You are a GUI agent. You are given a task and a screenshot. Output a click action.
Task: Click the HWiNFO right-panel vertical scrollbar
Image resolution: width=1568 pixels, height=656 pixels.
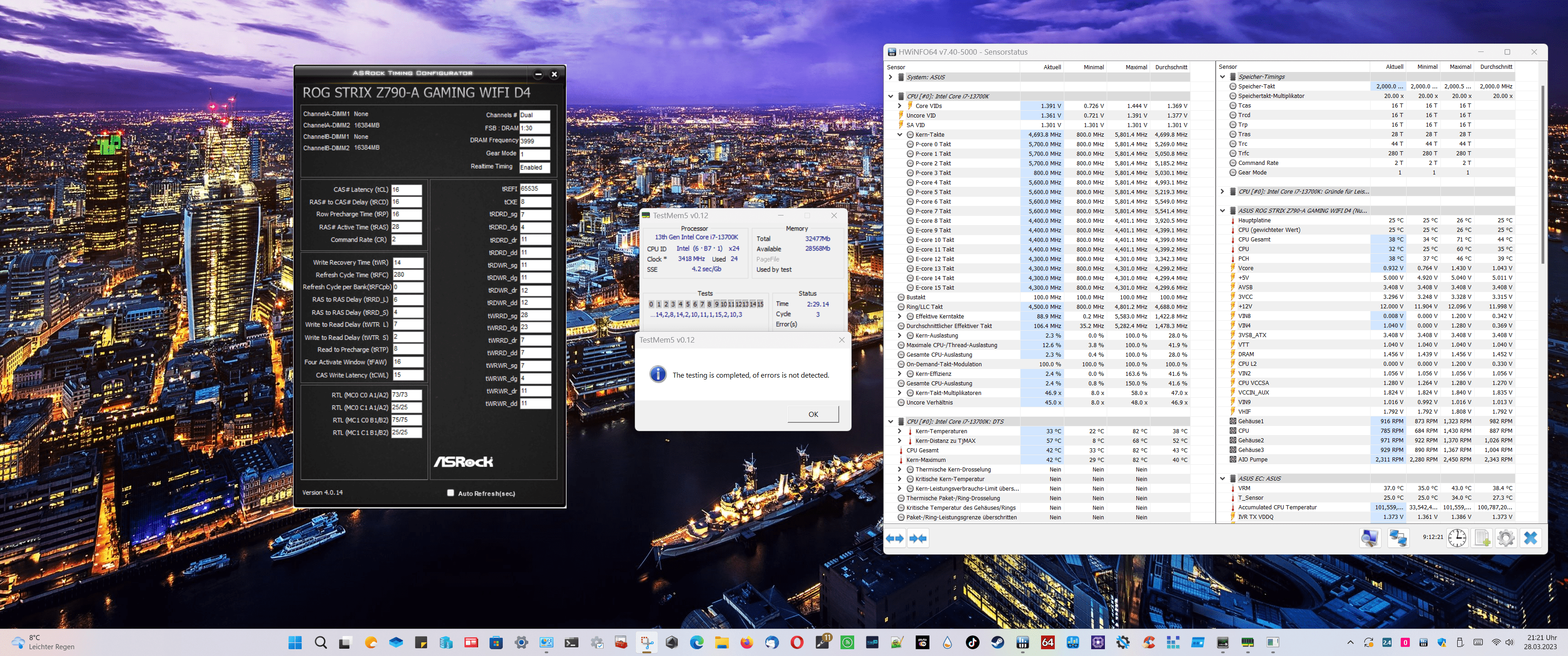[1543, 175]
